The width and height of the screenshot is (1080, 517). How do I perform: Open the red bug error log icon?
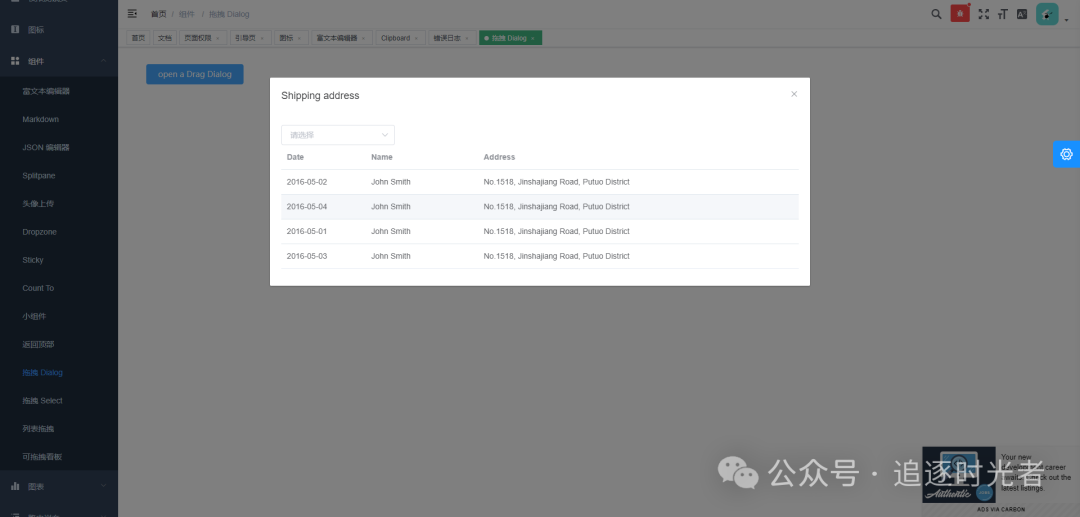960,14
